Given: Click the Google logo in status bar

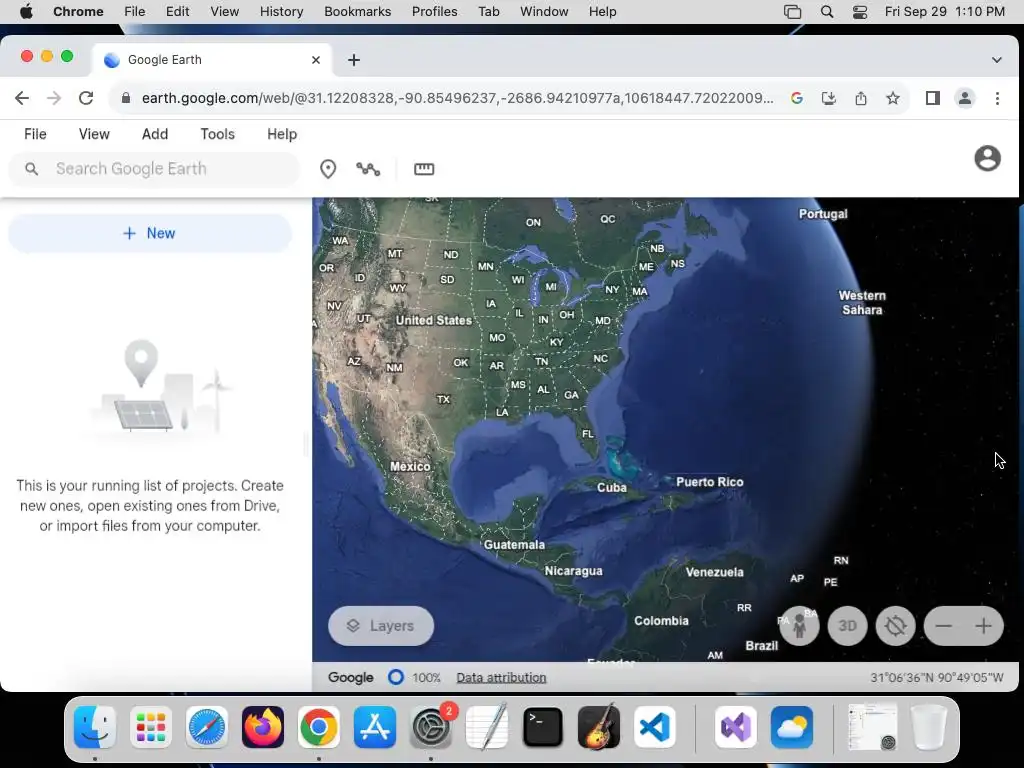Looking at the screenshot, I should click(351, 677).
